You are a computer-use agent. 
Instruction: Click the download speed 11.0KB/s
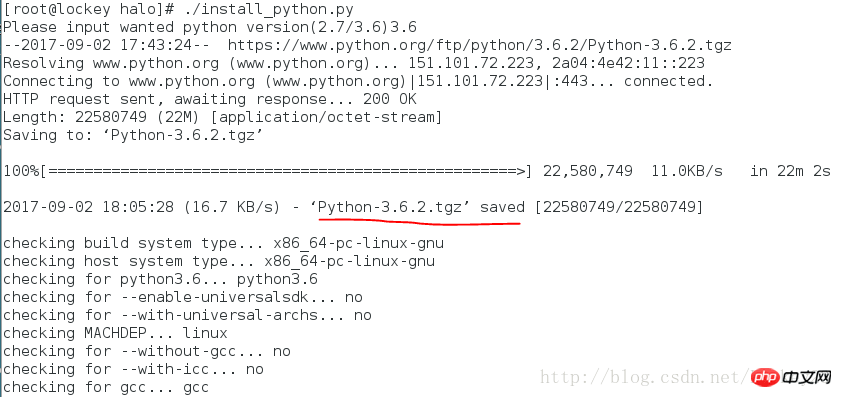tap(687, 171)
